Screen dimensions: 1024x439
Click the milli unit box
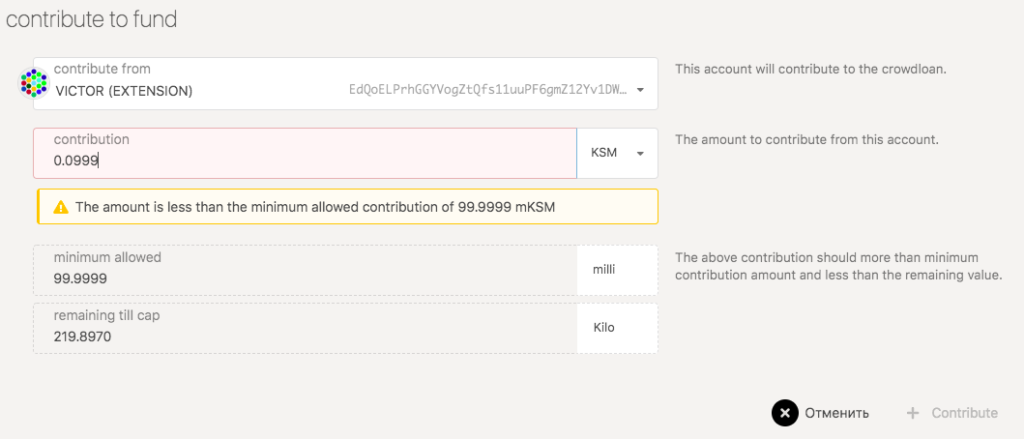tap(616, 270)
